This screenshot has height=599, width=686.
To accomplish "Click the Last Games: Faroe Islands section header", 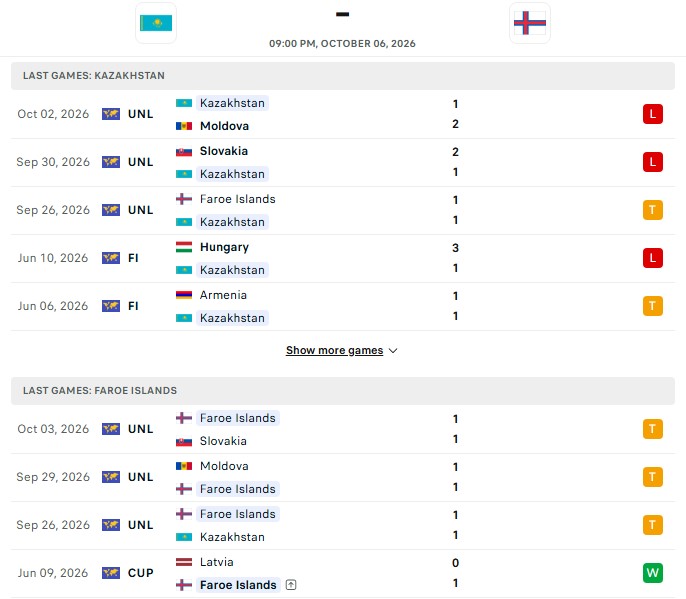I will pos(343,391).
